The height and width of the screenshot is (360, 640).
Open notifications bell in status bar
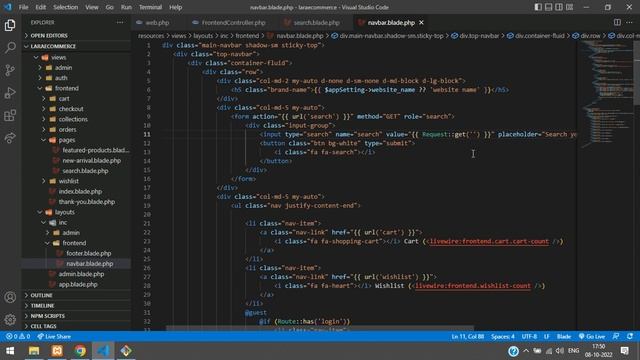[630, 336]
